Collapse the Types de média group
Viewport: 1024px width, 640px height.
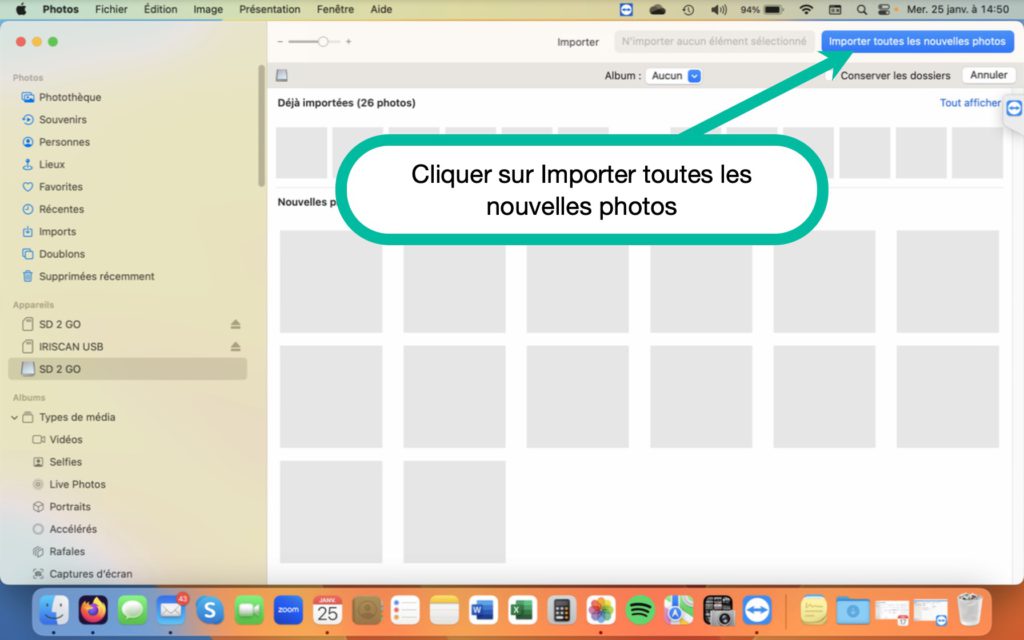pyautogui.click(x=14, y=417)
